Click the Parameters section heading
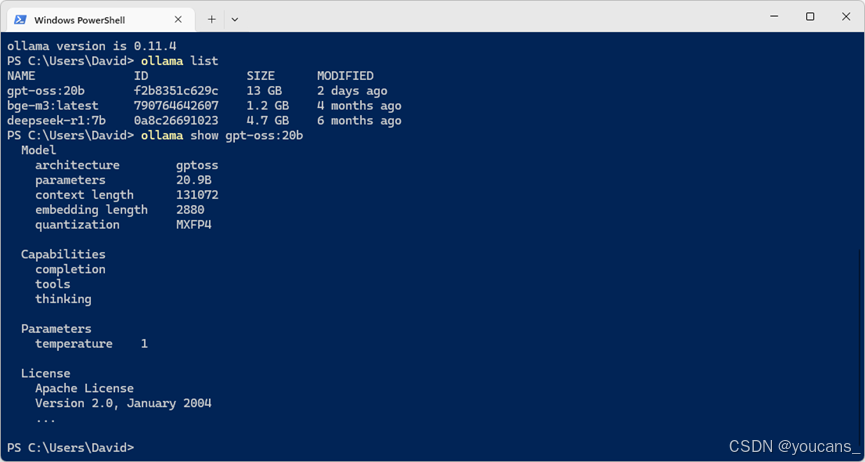 (56, 329)
